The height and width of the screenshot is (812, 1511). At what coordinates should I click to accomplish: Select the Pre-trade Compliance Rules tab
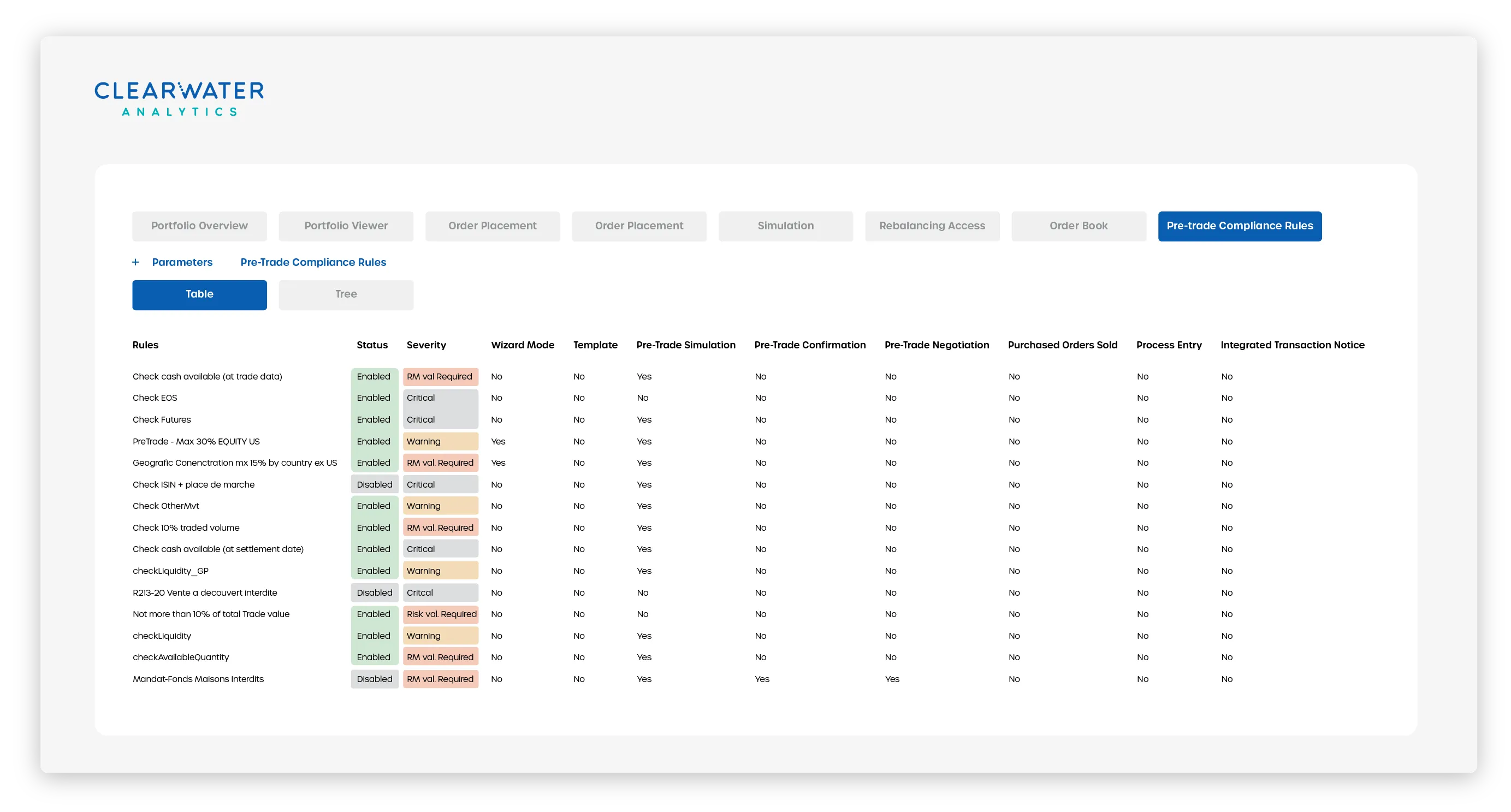[x=1239, y=226]
